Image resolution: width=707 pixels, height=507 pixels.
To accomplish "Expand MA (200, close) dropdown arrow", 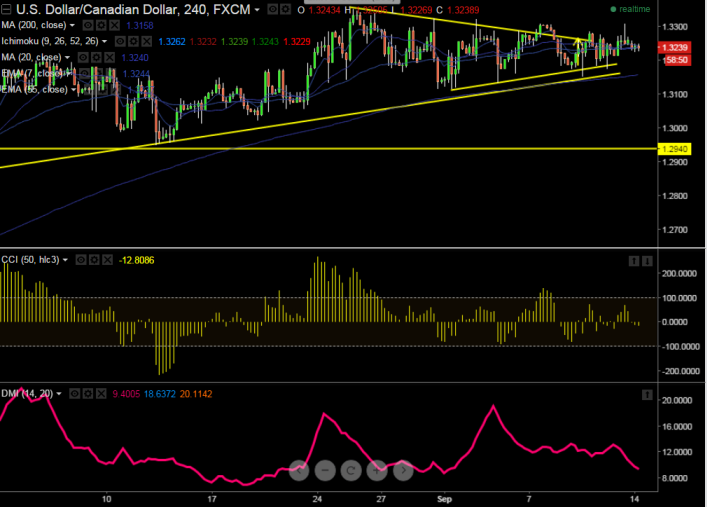I will click(72, 26).
